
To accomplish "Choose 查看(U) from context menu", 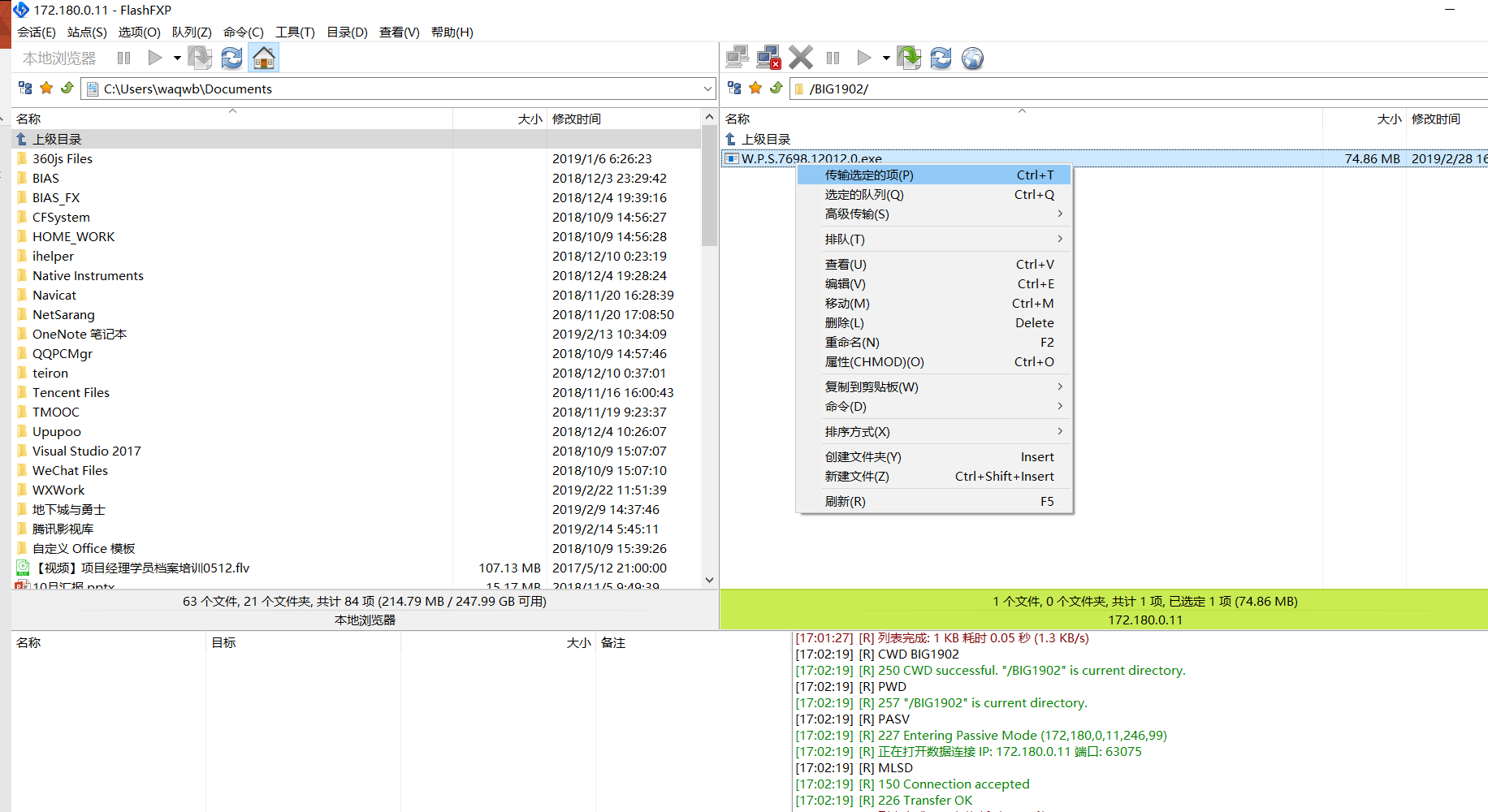I will pyautogui.click(x=934, y=264).
